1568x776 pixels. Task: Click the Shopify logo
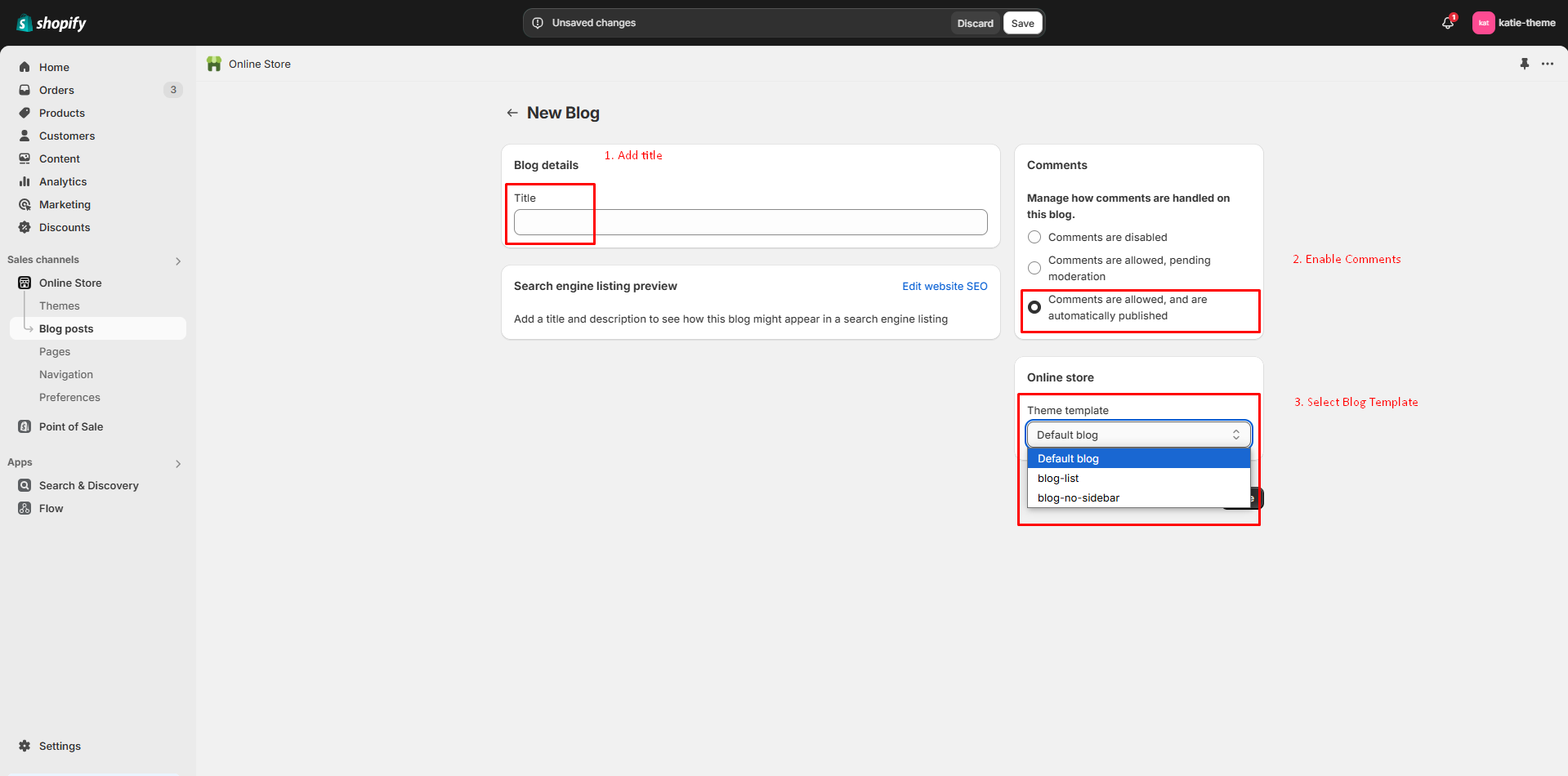(51, 23)
